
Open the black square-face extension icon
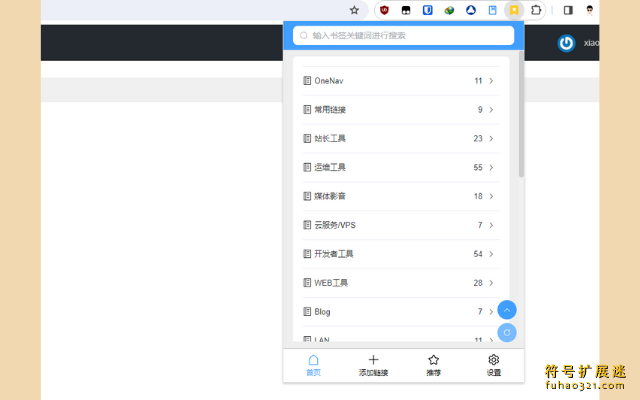pyautogui.click(x=406, y=10)
